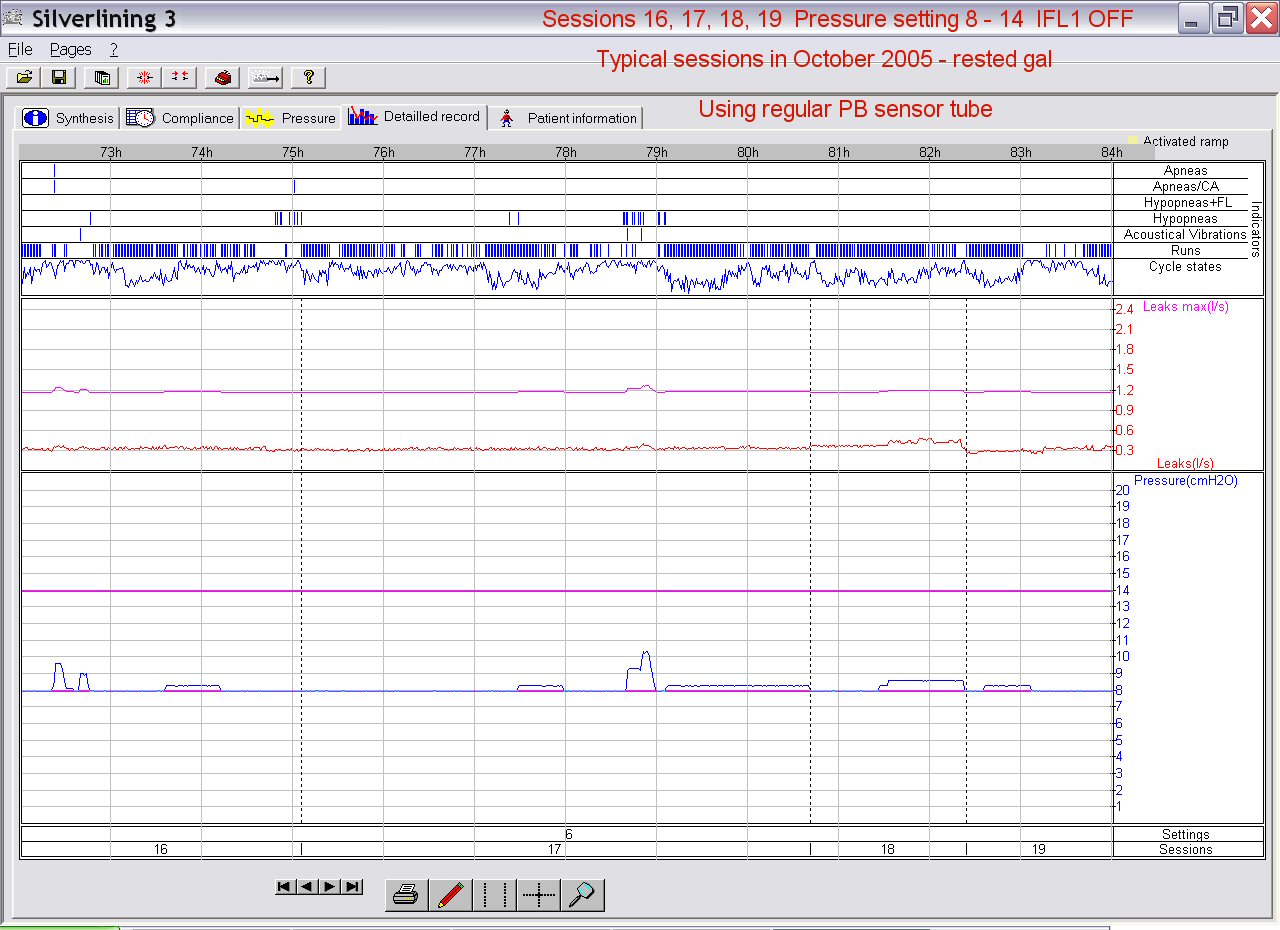Activate the magnifying glass zoom tool
Image resolution: width=1280 pixels, height=930 pixels.
582,894
